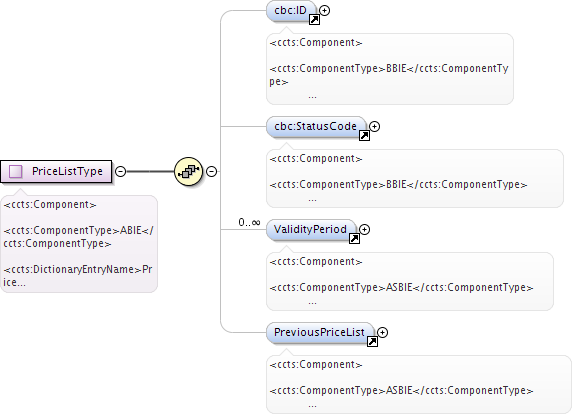Expand the ValidityPeriod element
Image resolution: width=579 pixels, height=417 pixels.
coord(364,230)
